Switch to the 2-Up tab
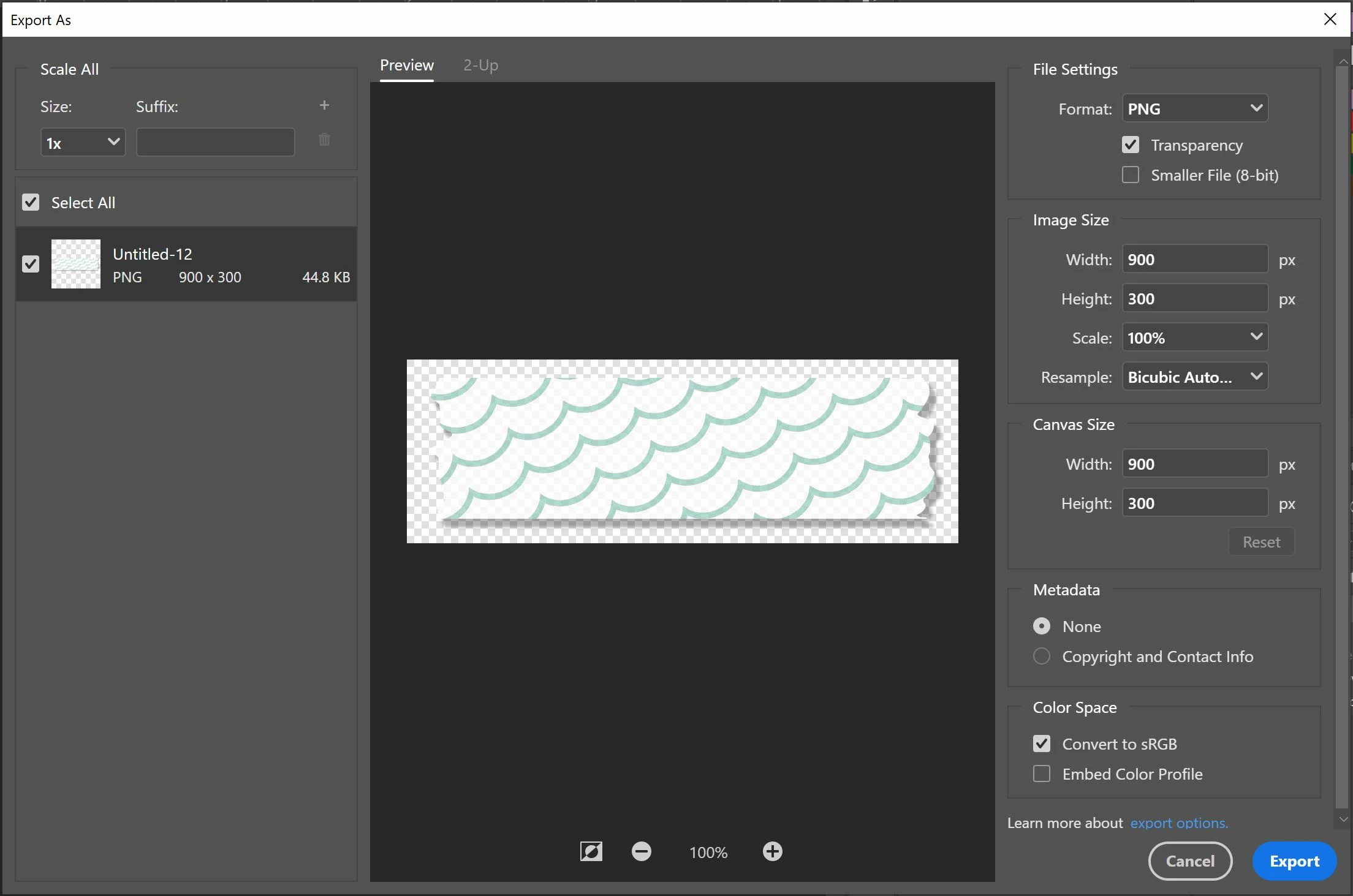 (480, 65)
